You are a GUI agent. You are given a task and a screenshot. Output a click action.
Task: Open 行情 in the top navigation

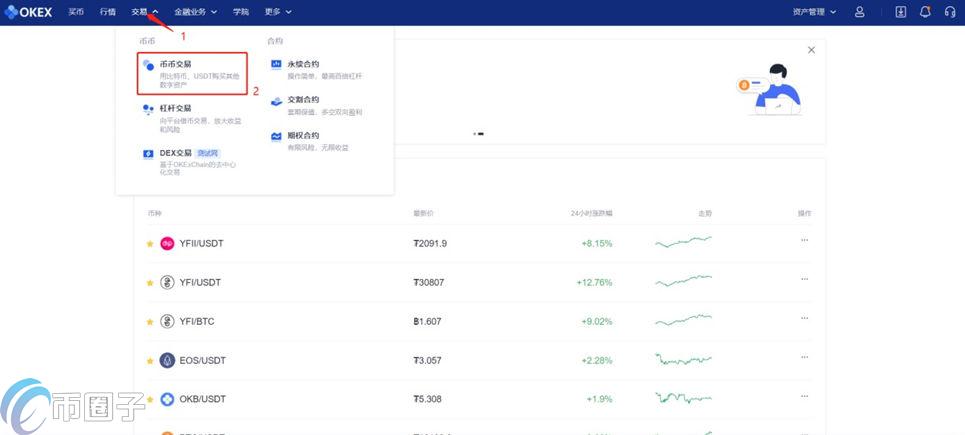pyautogui.click(x=108, y=12)
